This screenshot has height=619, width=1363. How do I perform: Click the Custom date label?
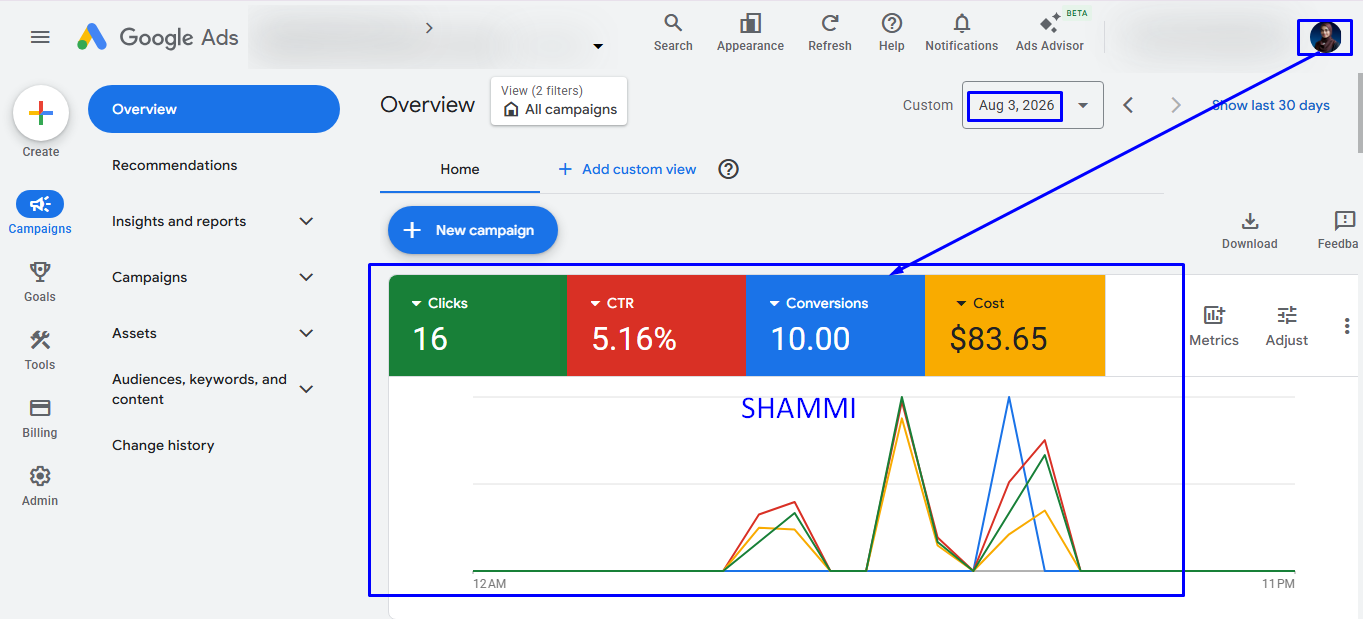pos(928,105)
